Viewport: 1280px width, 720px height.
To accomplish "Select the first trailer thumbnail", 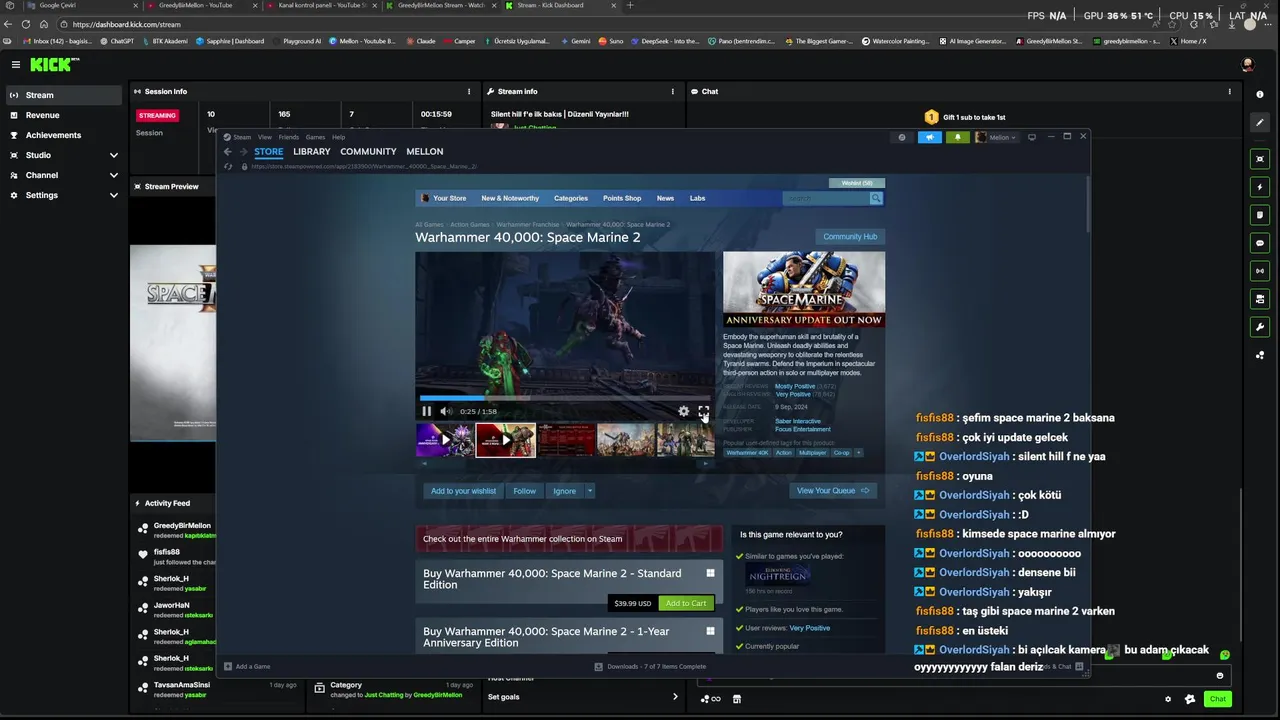I will (x=445, y=440).
